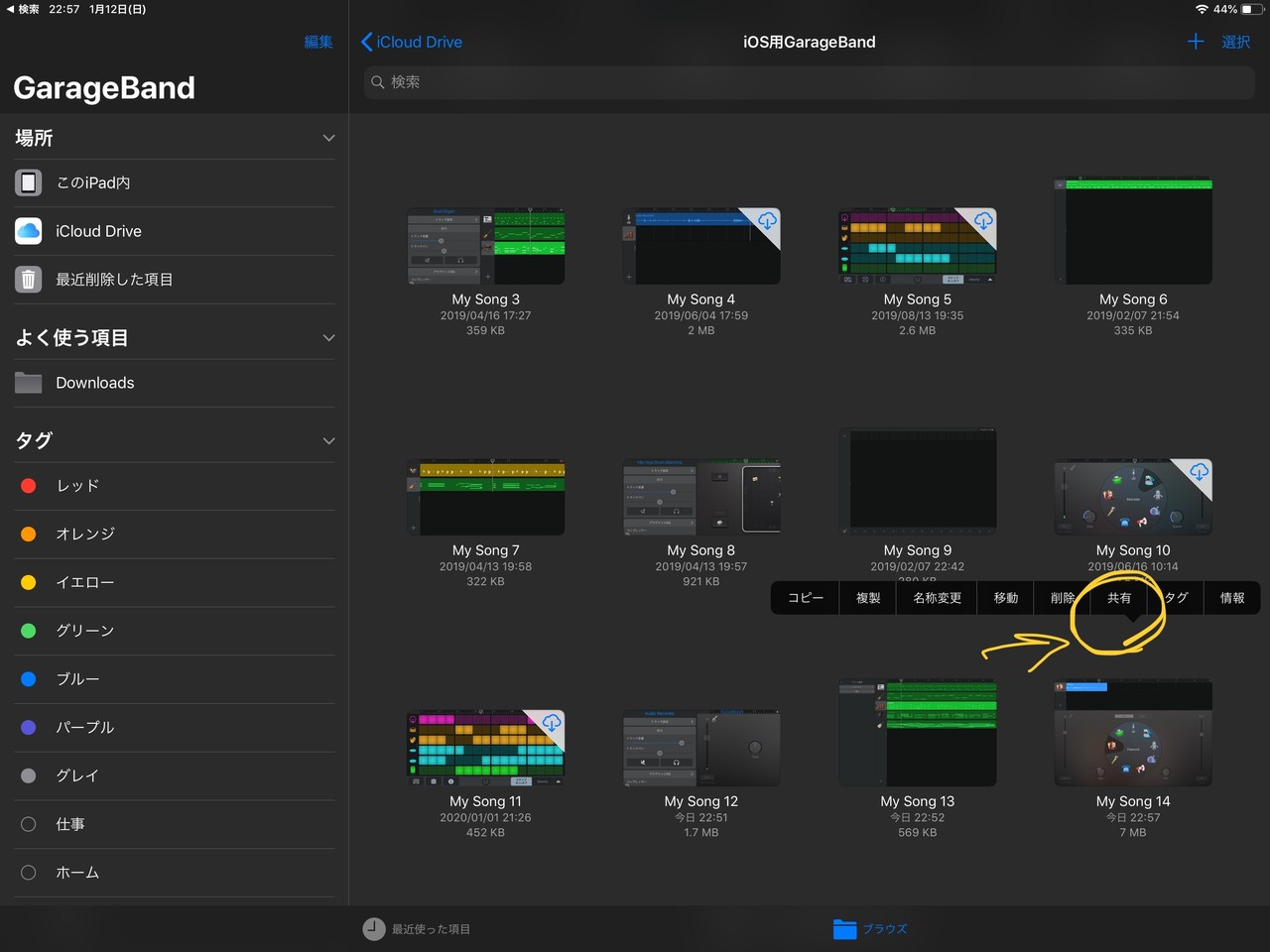This screenshot has width=1270, height=952.
Task: Tap the back chevron next to iCloud Drive
Action: [366, 42]
